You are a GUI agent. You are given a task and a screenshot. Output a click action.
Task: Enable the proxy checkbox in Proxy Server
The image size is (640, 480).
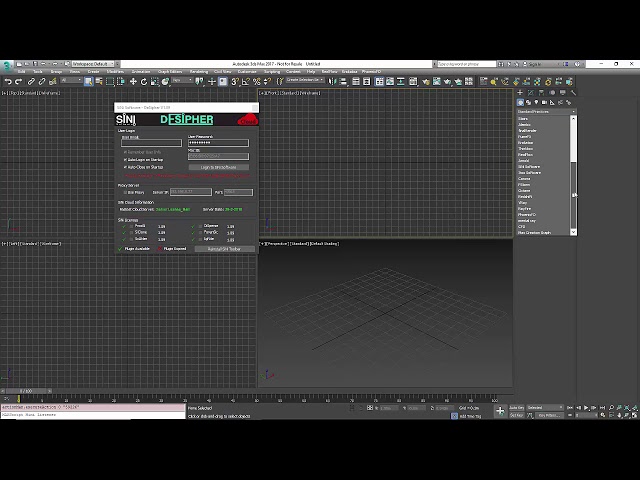(x=125, y=192)
